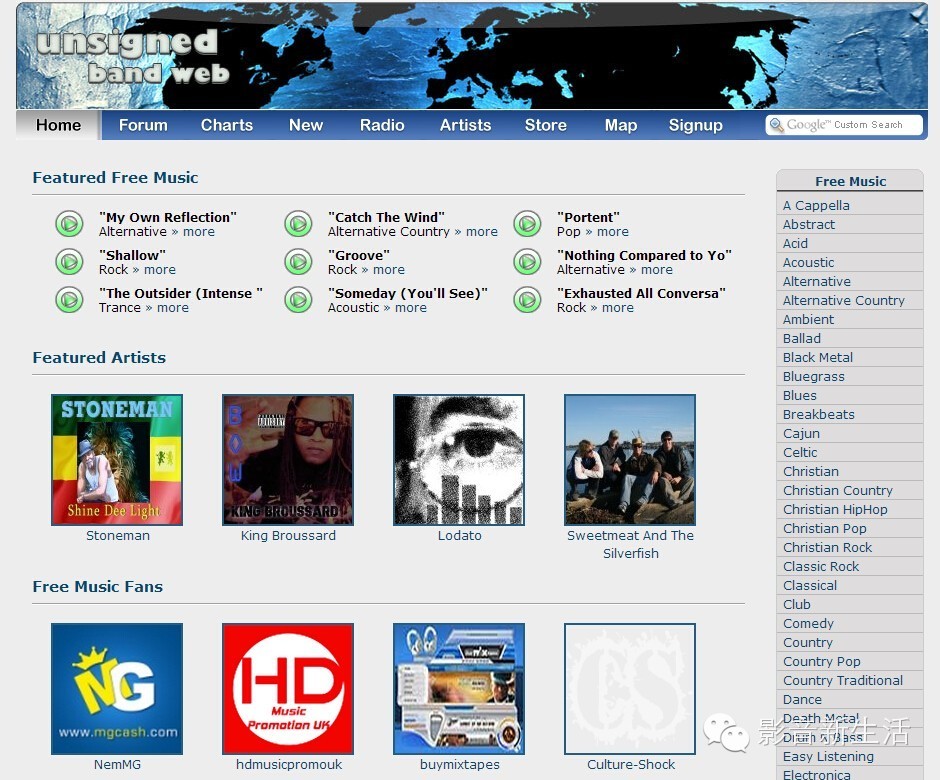View the King Broussard artist image
940x780 pixels.
coord(288,460)
